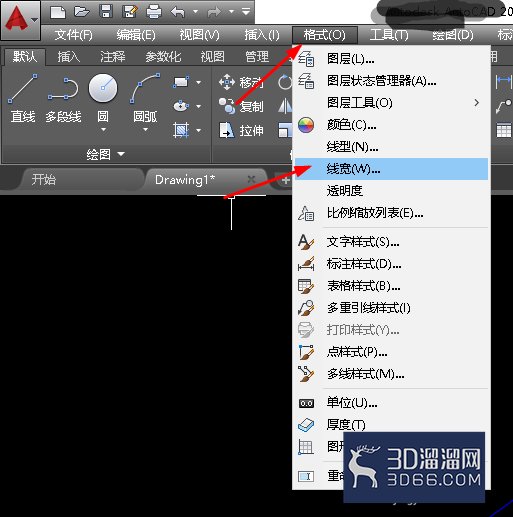Expand the Layer Tools (图层工具) submenu arrow
This screenshot has height=517, width=513.
[477, 103]
